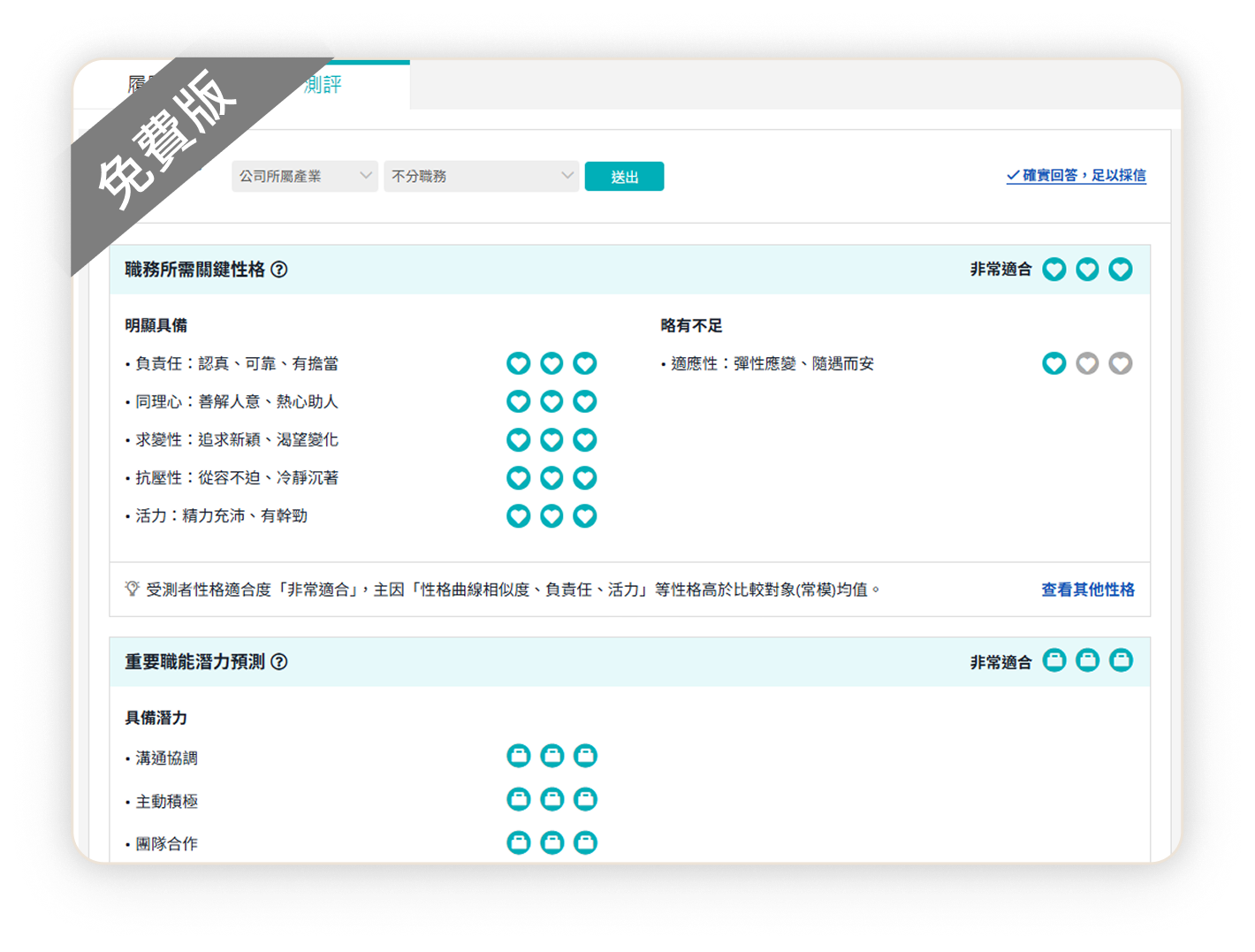1255x952 pixels.
Task: Switch to the 測評 tab
Action: click(323, 85)
